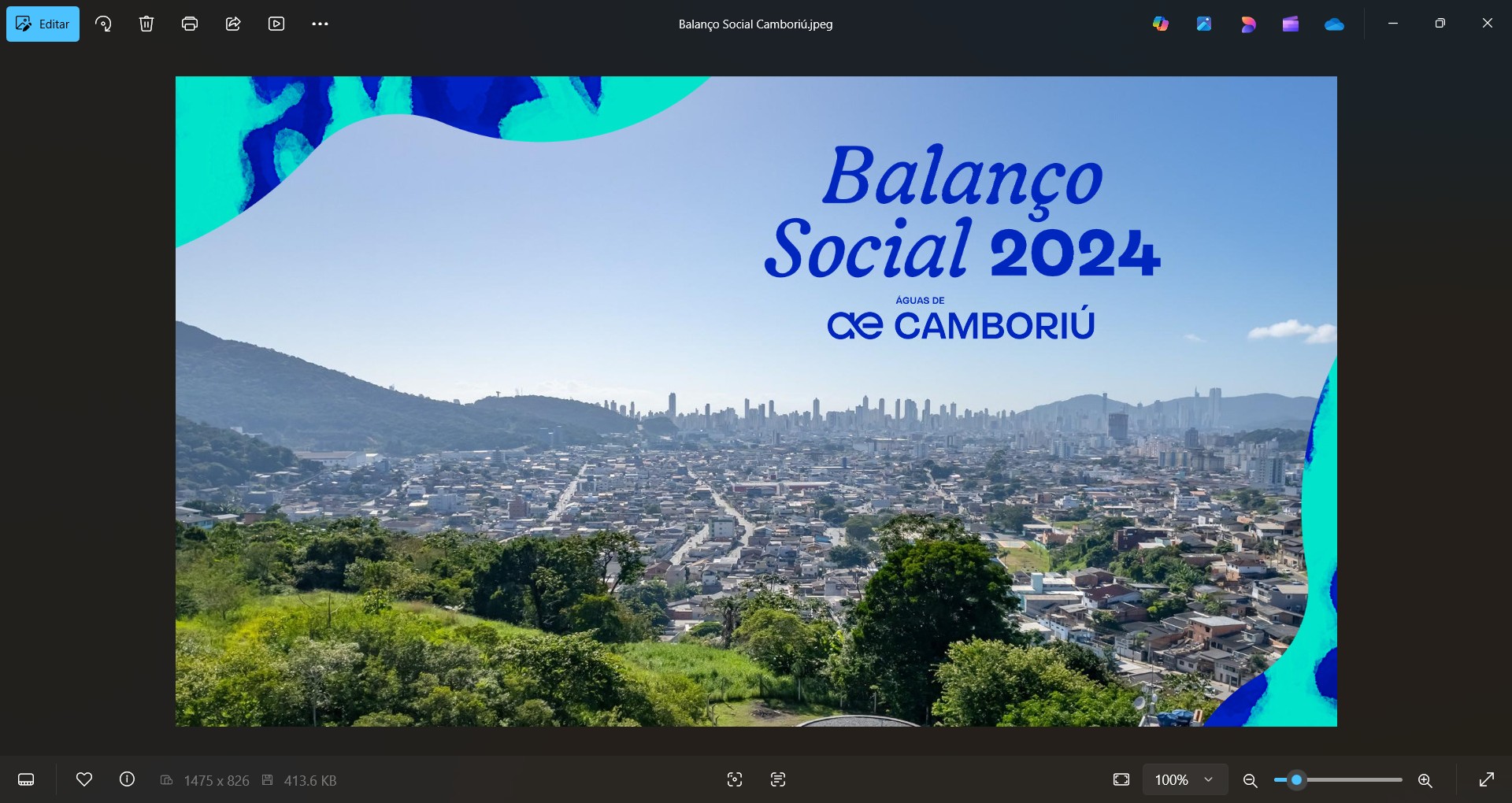
Task: Close the Photos window
Action: click(x=1488, y=24)
